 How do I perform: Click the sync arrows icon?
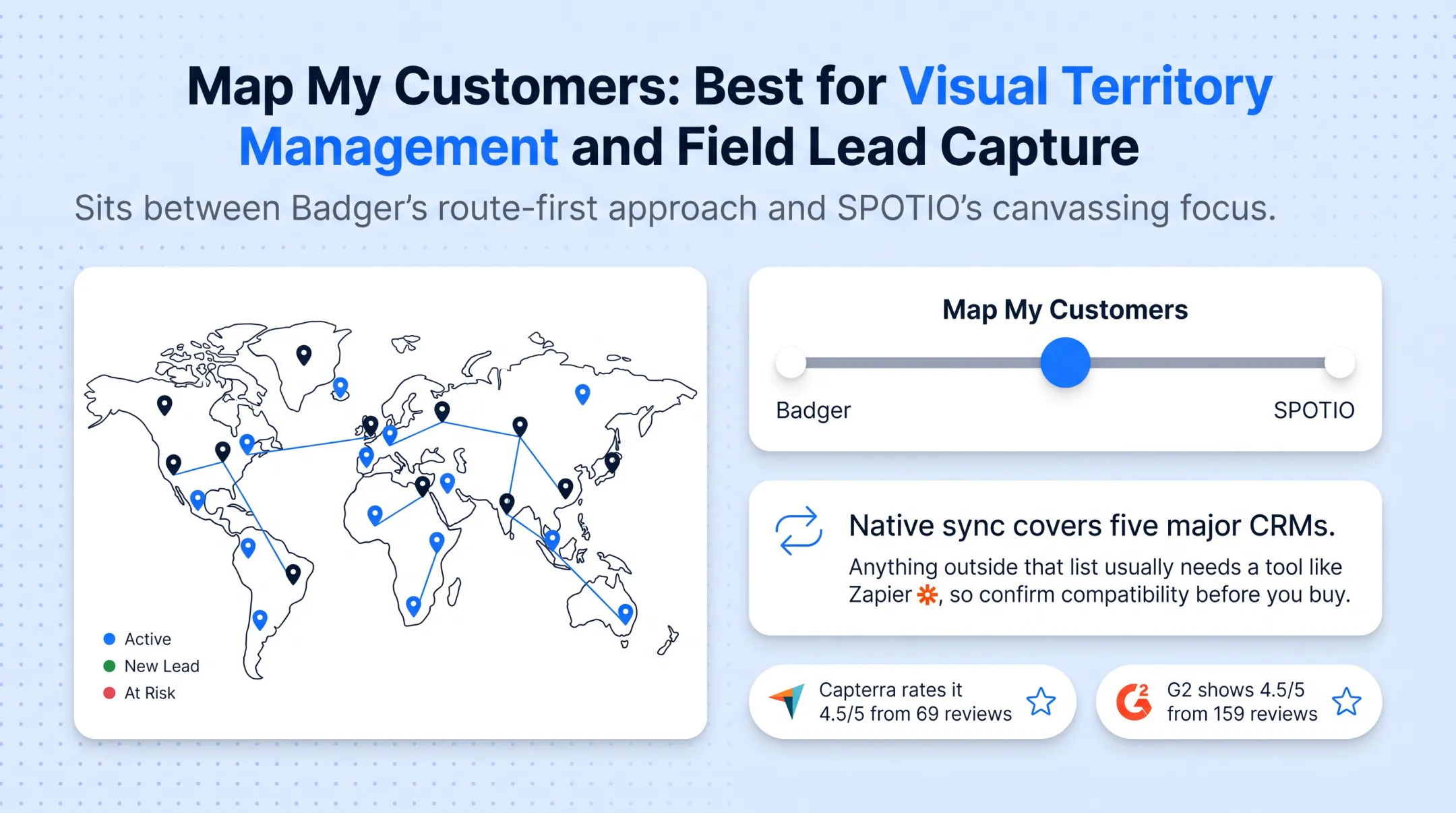(x=799, y=531)
